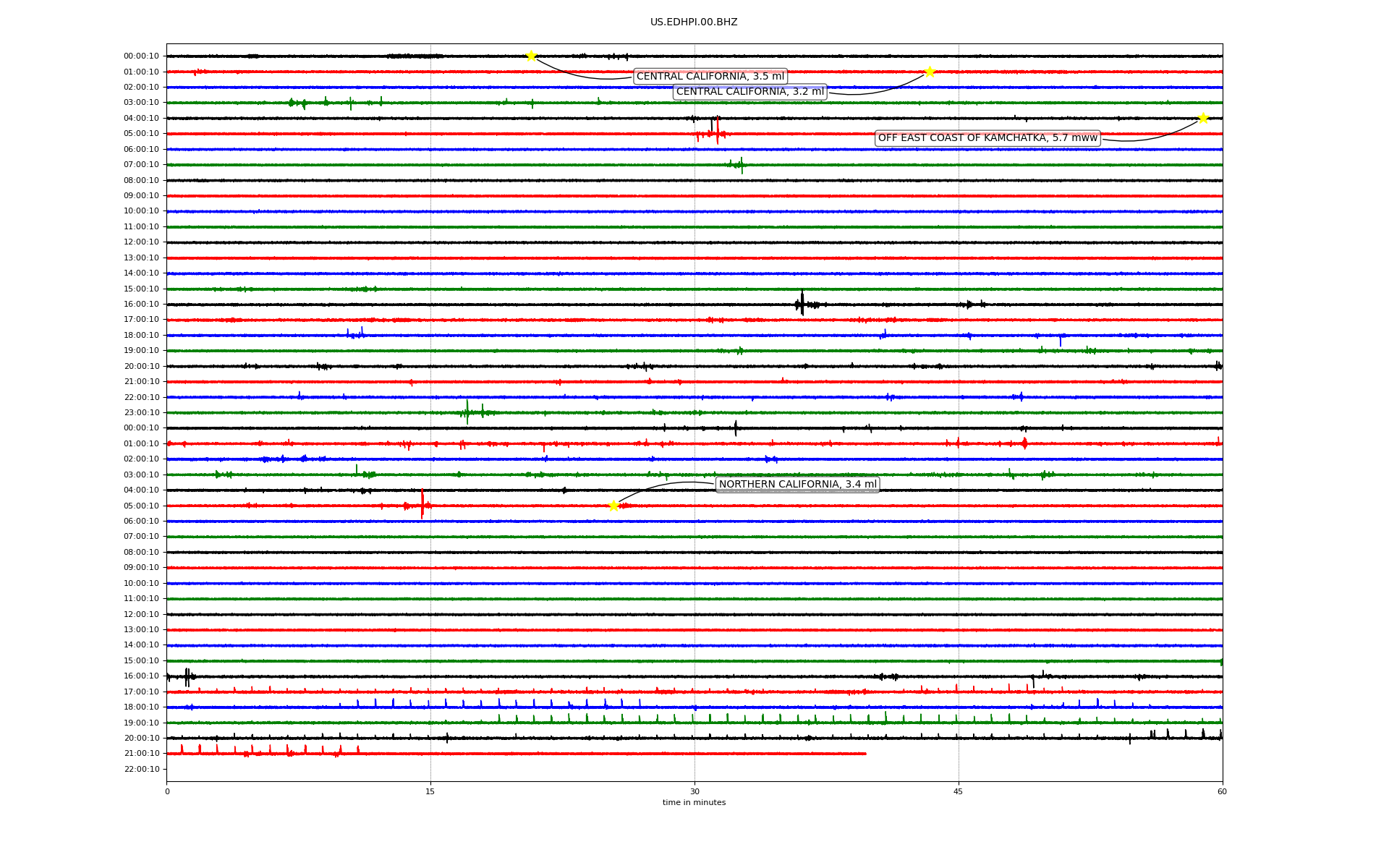Click the green burst on the 23:00:10 trace

point(467,412)
